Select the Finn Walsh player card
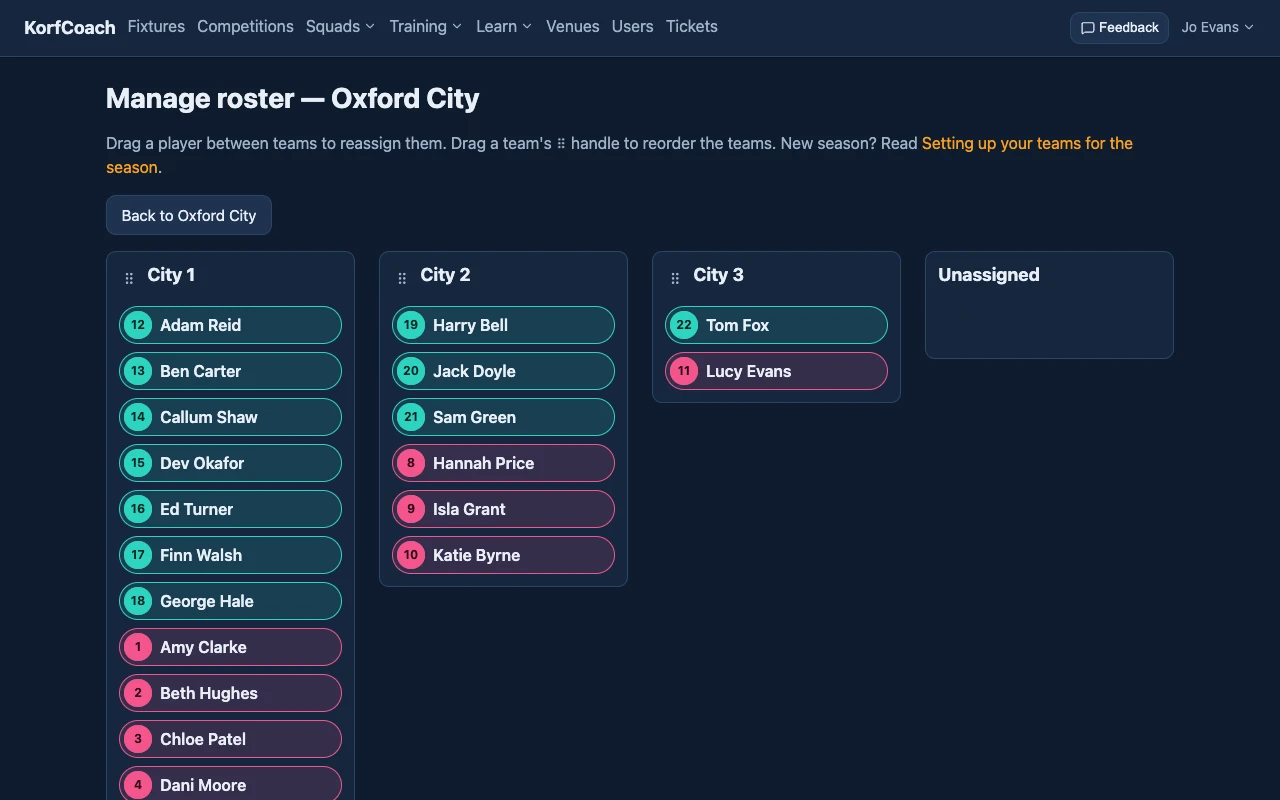Viewport: 1280px width, 800px height. 230,555
